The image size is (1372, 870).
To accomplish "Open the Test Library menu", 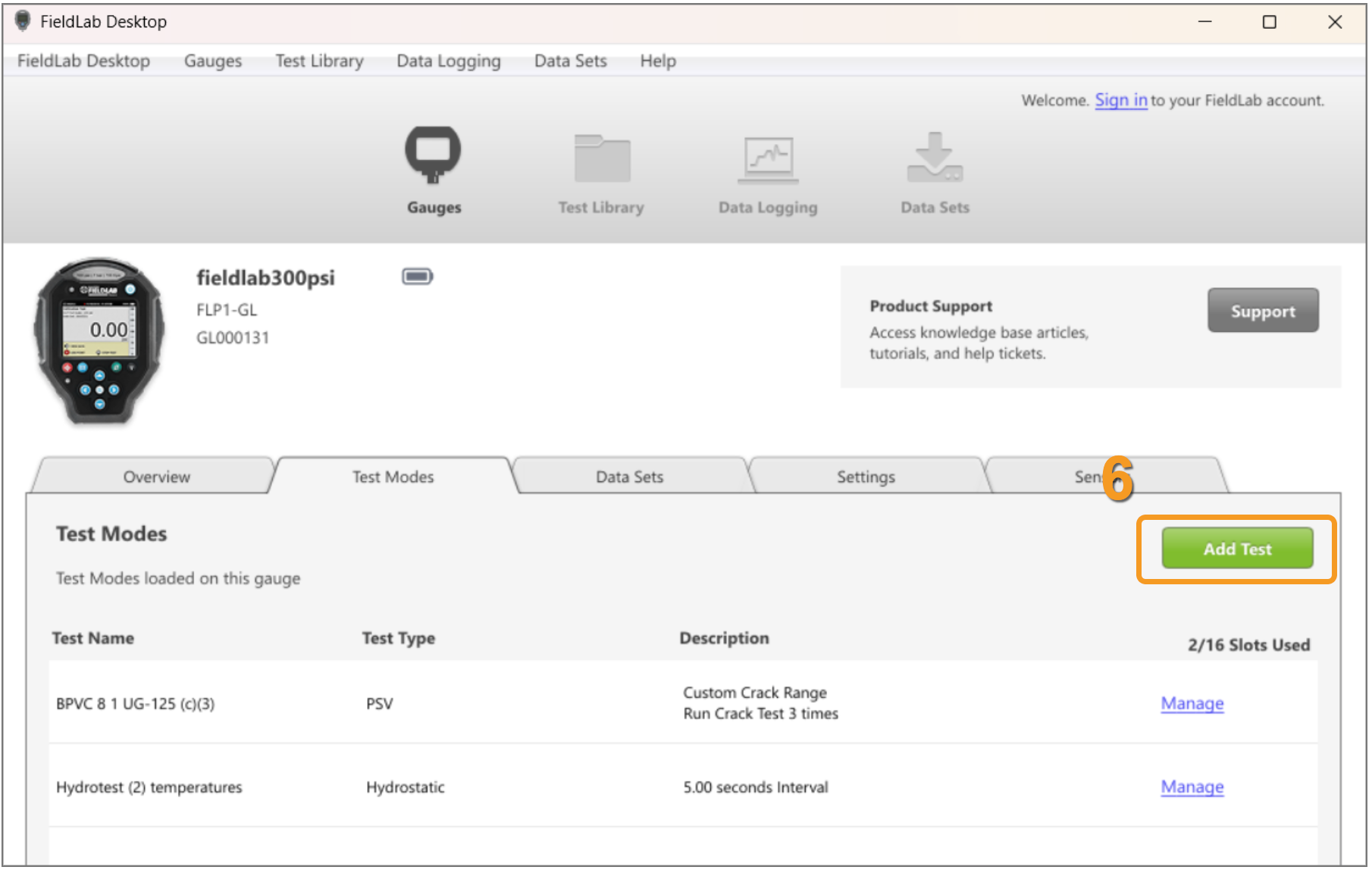I will [x=319, y=61].
